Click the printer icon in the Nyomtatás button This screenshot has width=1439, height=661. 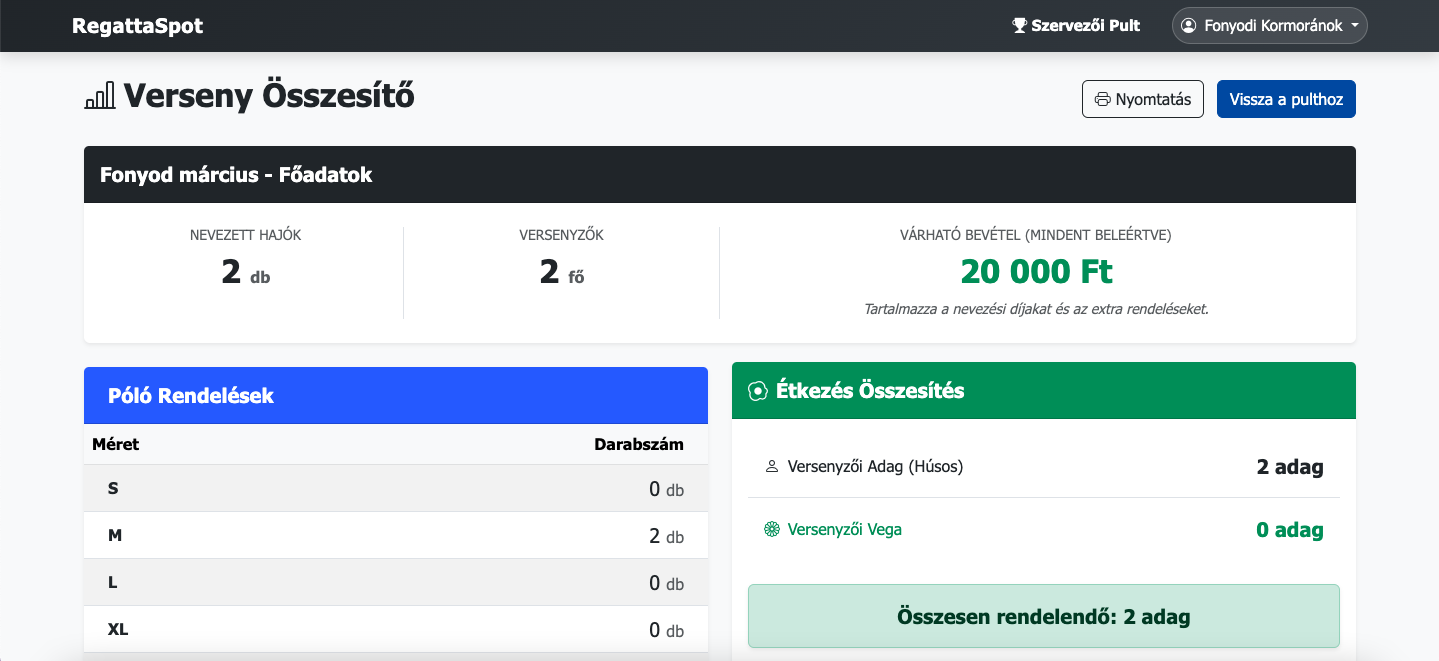(x=1102, y=100)
